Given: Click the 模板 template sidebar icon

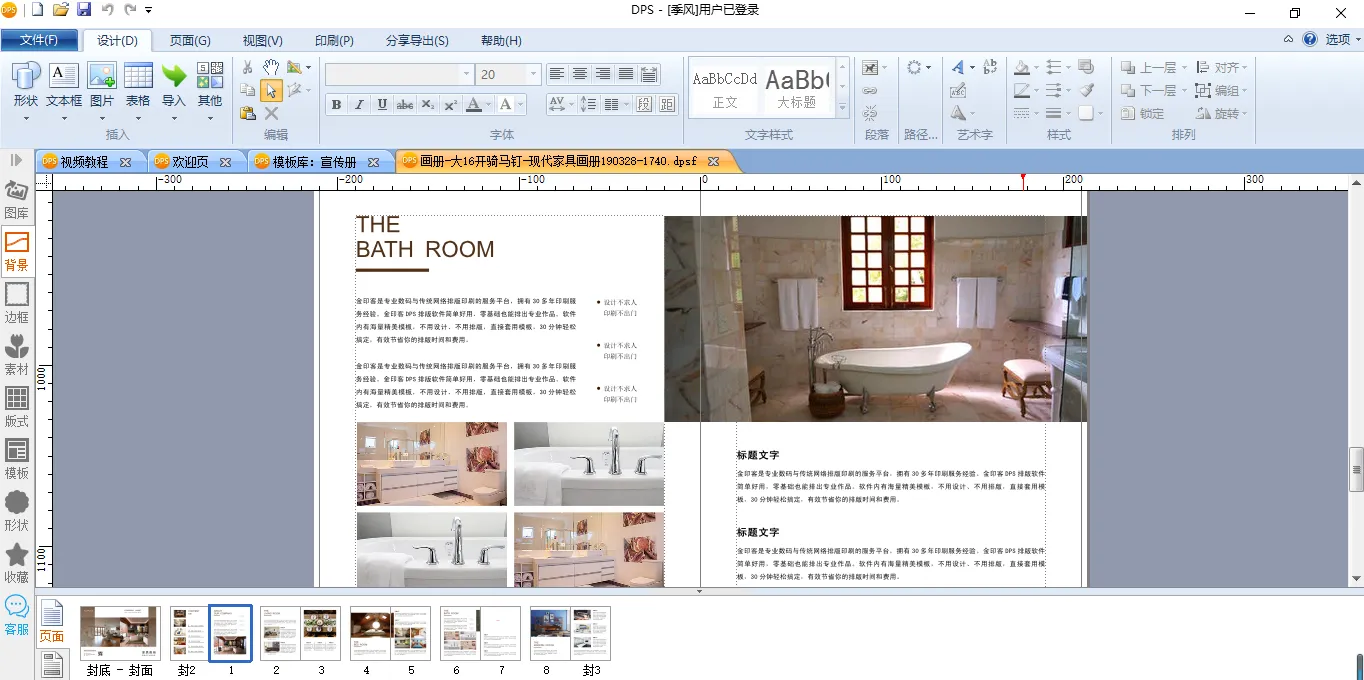Looking at the screenshot, I should click(x=17, y=459).
